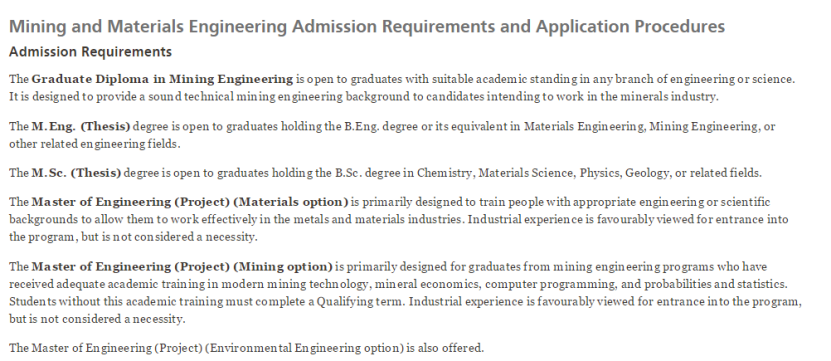Click the Admission Requirements subheading

[90, 51]
